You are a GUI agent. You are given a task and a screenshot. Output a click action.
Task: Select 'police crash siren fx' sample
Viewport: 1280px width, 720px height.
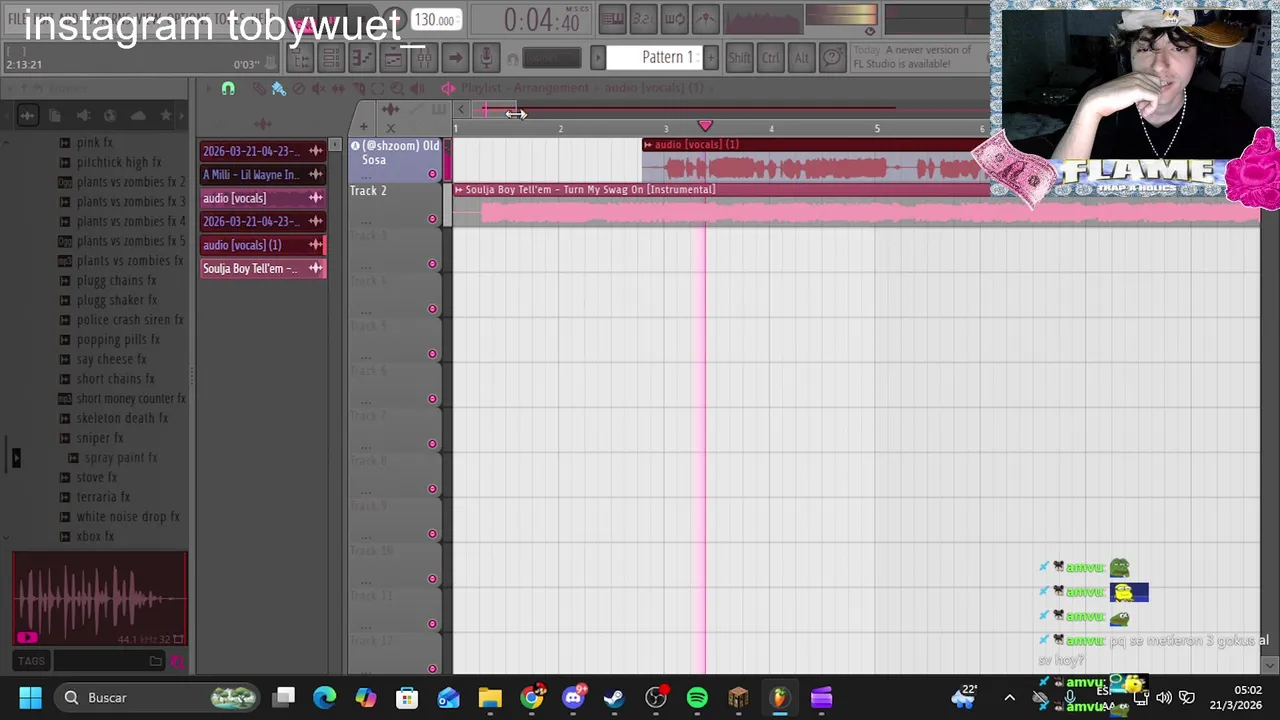coord(130,320)
